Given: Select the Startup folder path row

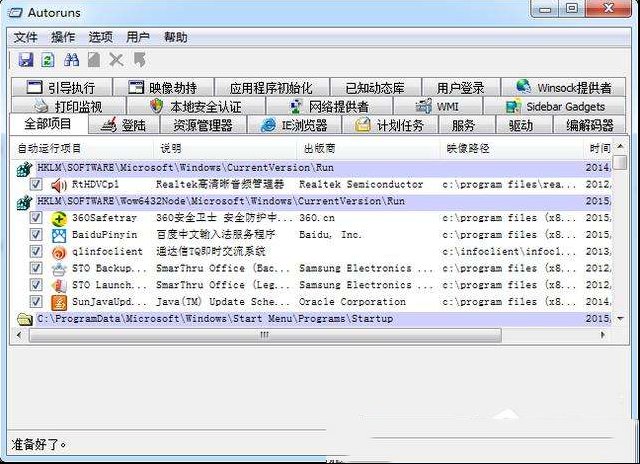Looking at the screenshot, I should [x=314, y=319].
